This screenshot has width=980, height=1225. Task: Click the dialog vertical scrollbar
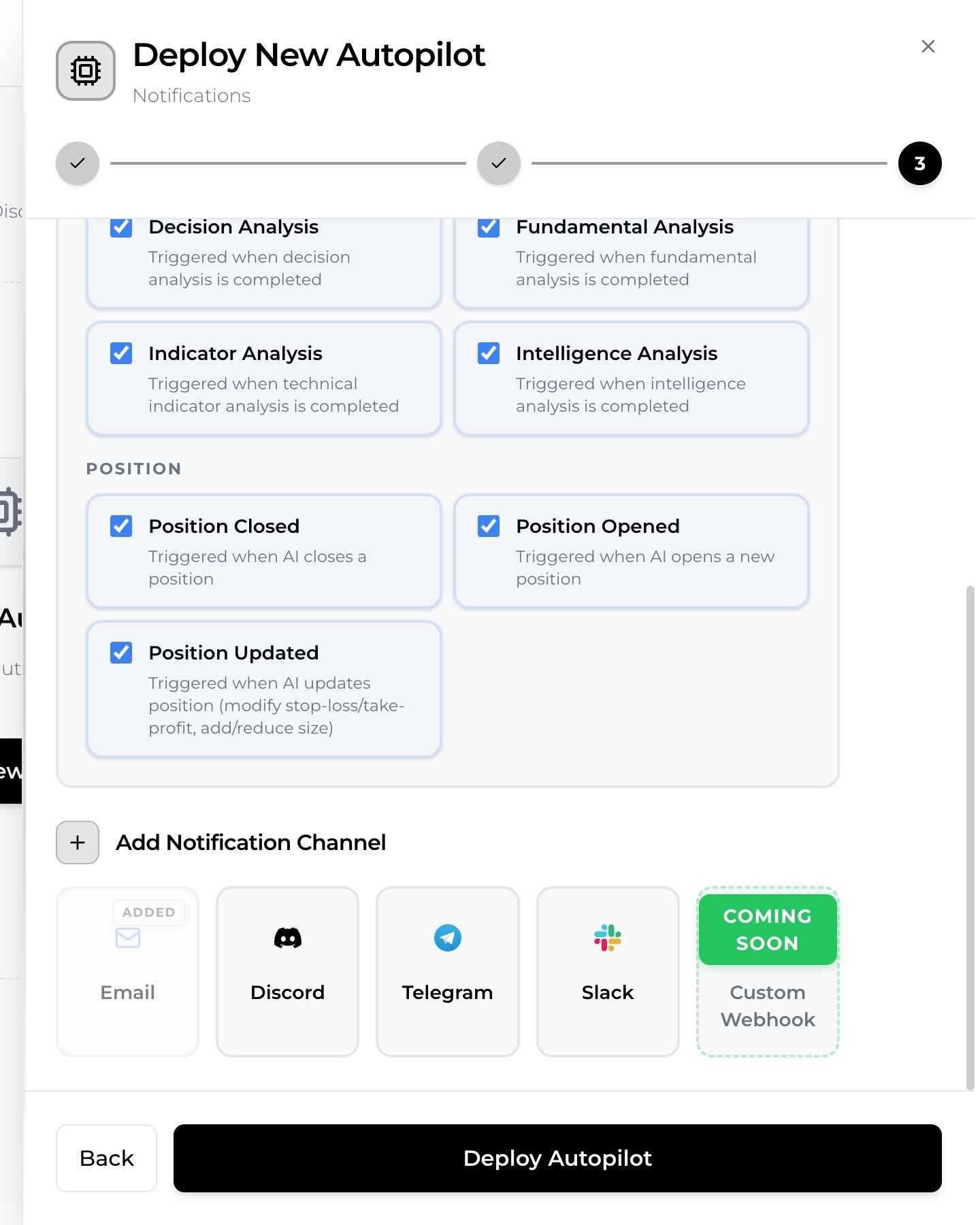tap(970, 837)
